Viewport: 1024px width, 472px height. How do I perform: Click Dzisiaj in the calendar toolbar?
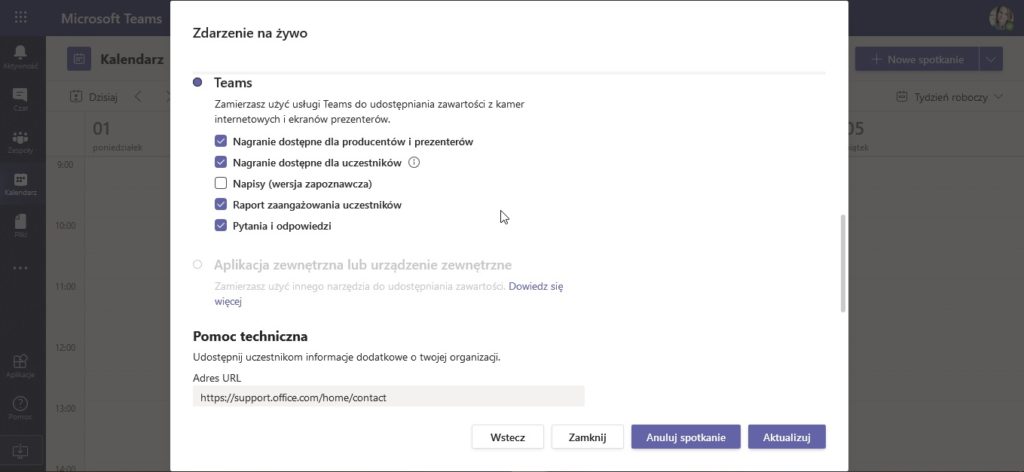coord(94,97)
